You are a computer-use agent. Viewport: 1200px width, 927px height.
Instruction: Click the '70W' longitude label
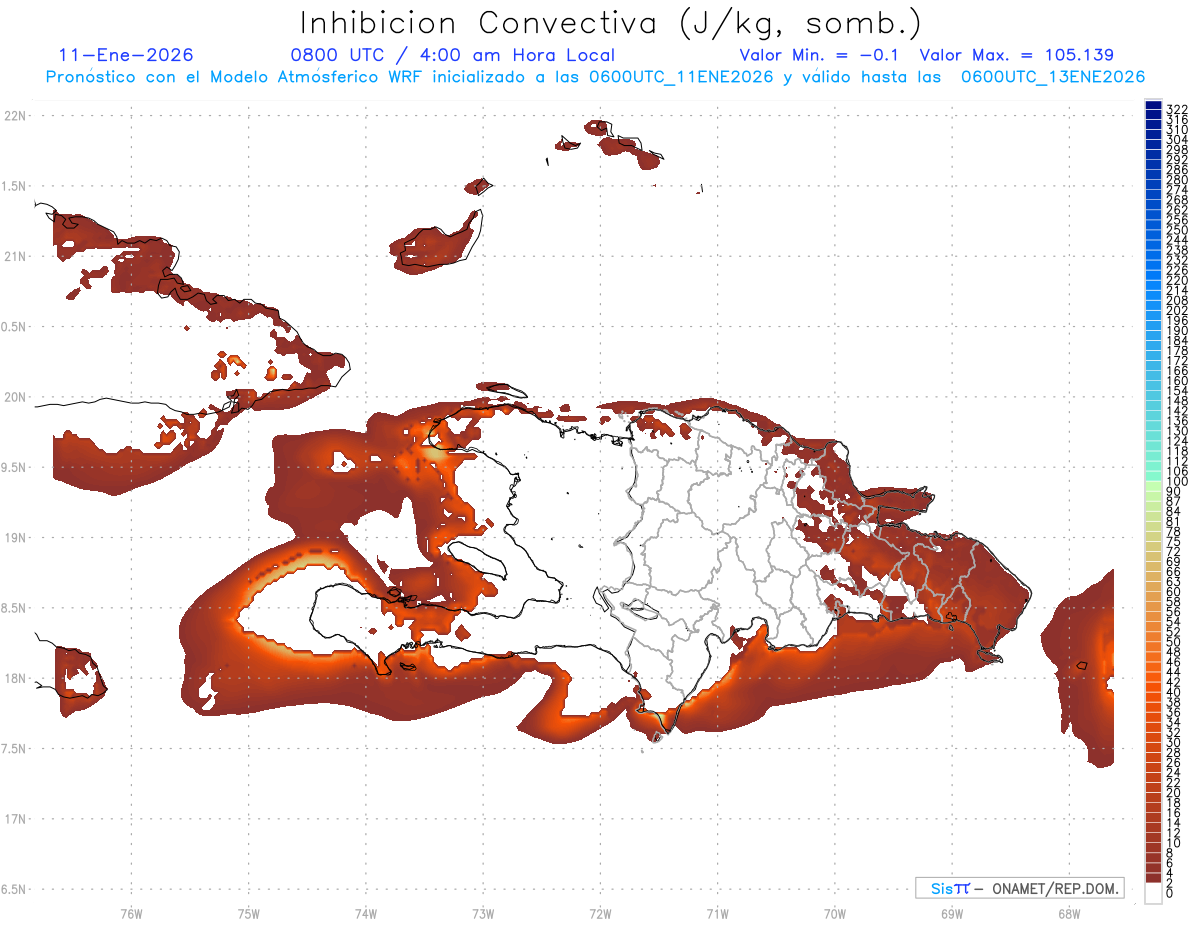(835, 913)
